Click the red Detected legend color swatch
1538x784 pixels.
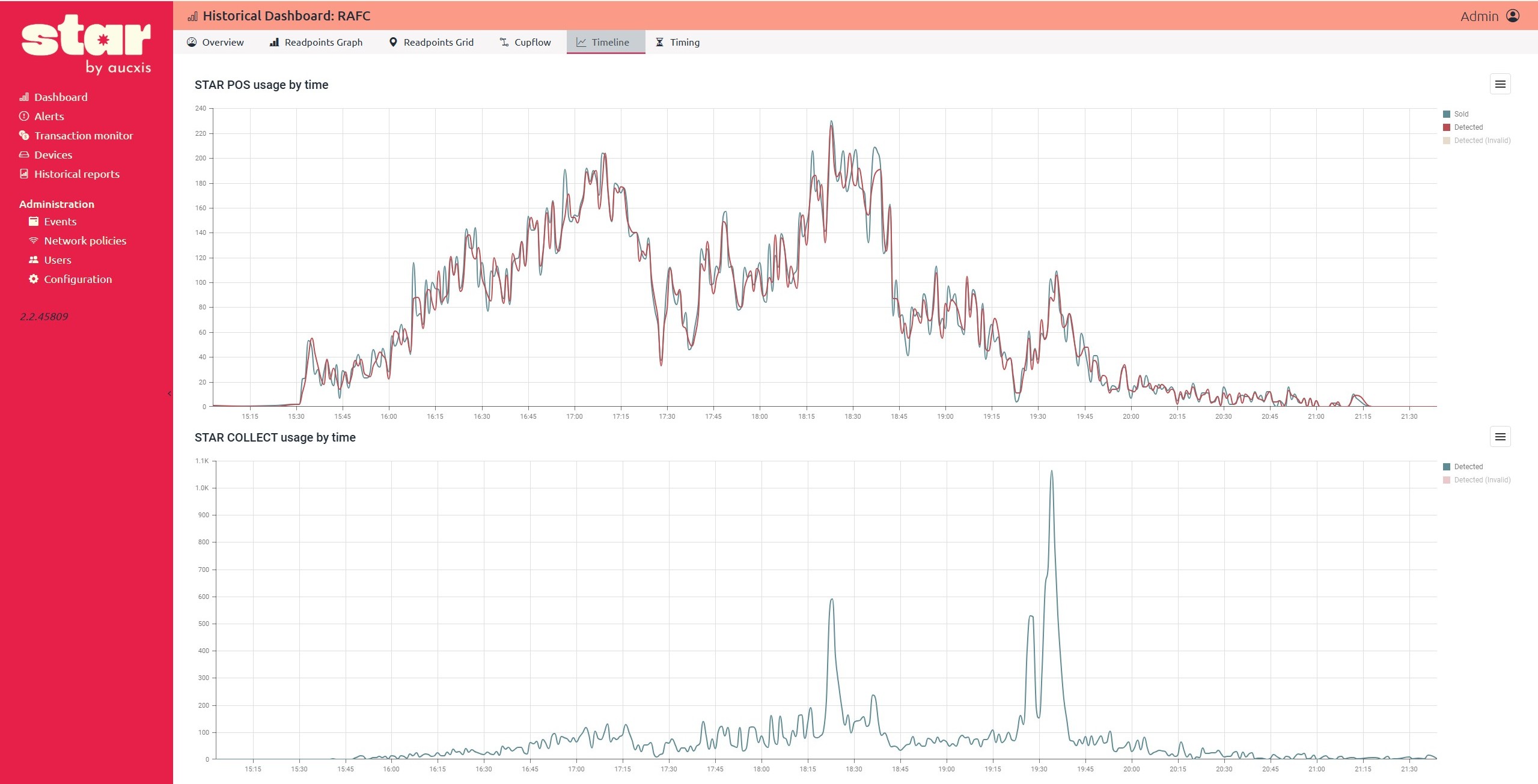tap(1447, 127)
